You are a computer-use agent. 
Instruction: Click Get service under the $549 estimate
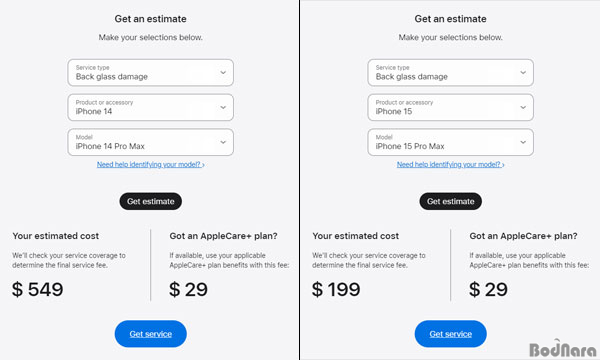click(x=150, y=334)
